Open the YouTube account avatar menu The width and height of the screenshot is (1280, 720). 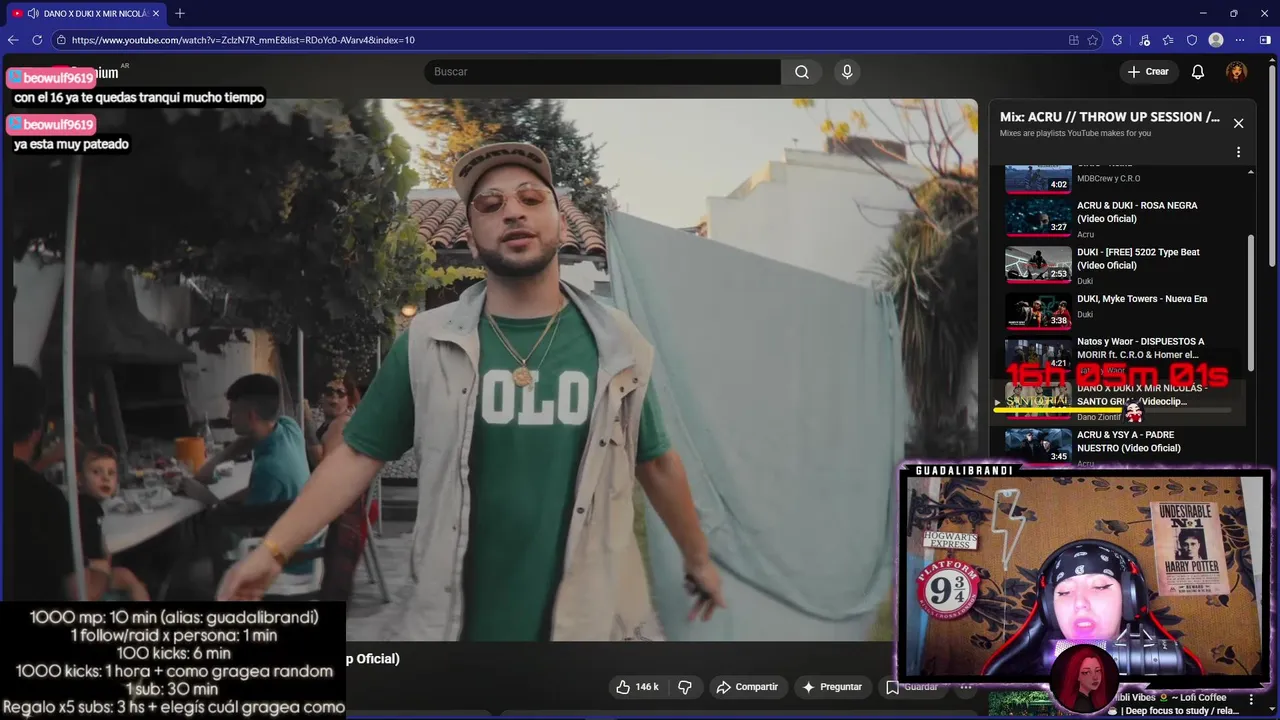point(1237,72)
